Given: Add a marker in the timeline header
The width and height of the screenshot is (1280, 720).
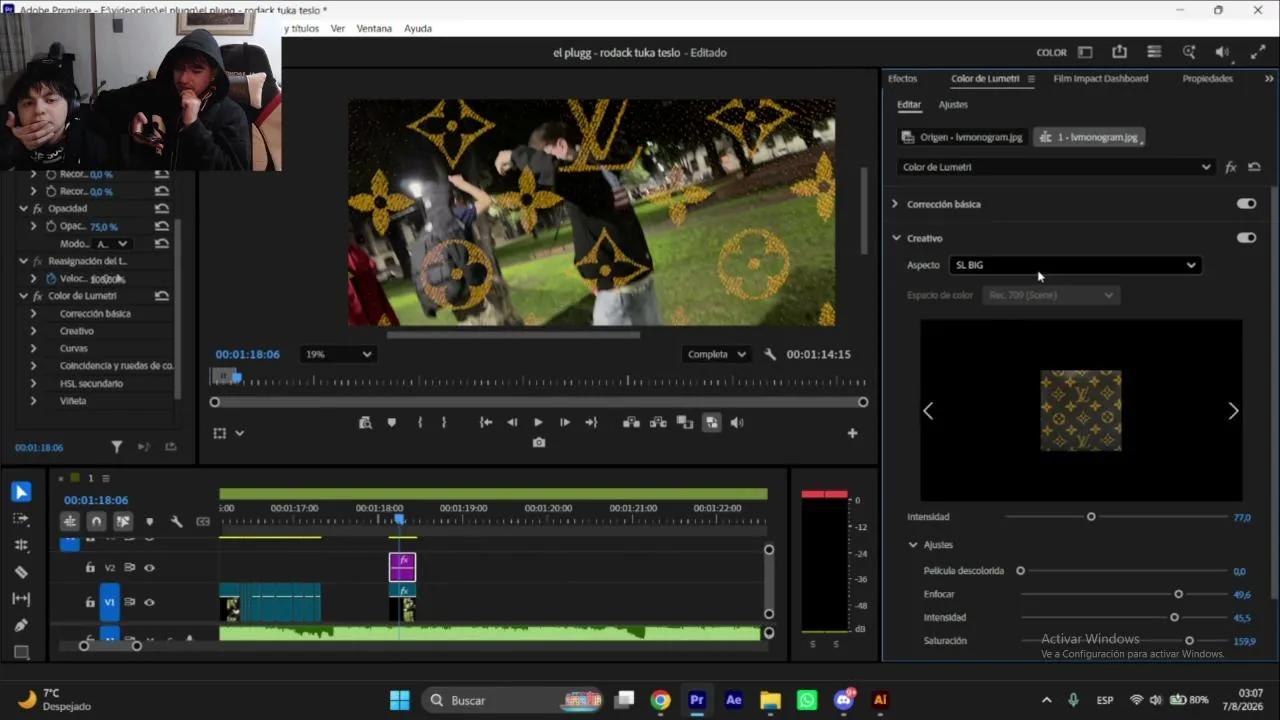Looking at the screenshot, I should coord(150,521).
